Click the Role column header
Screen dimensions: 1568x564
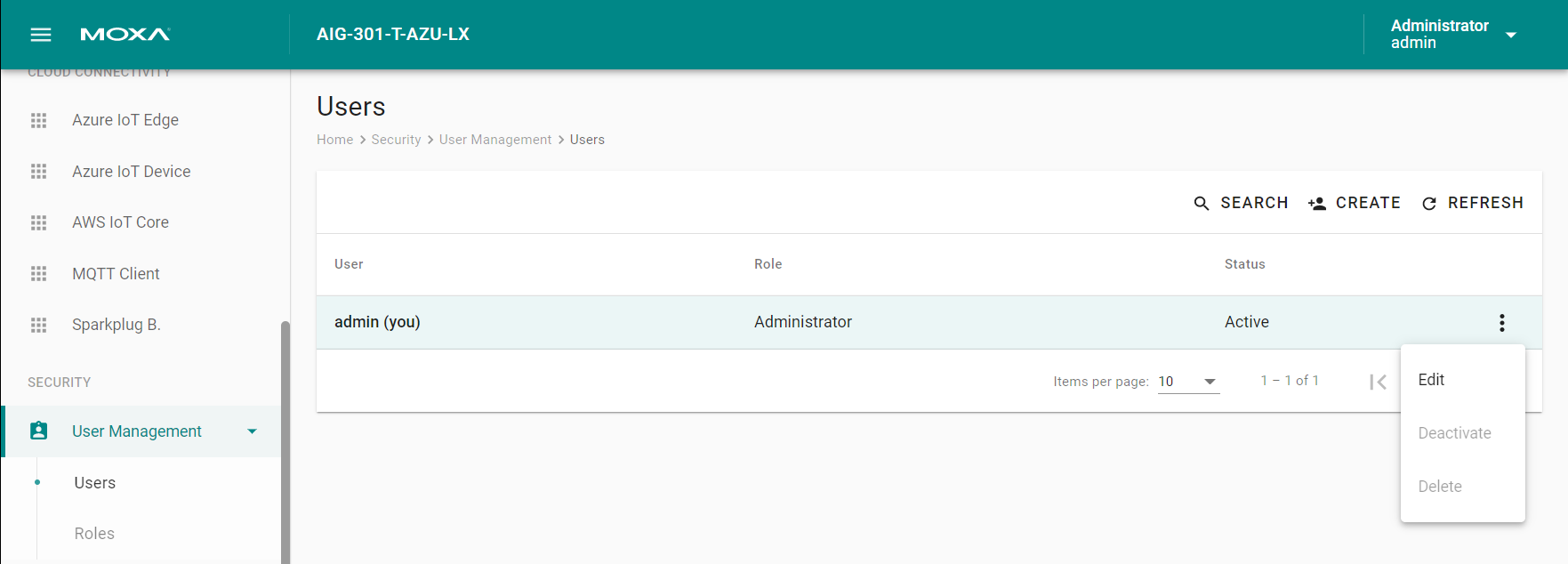[x=768, y=264]
